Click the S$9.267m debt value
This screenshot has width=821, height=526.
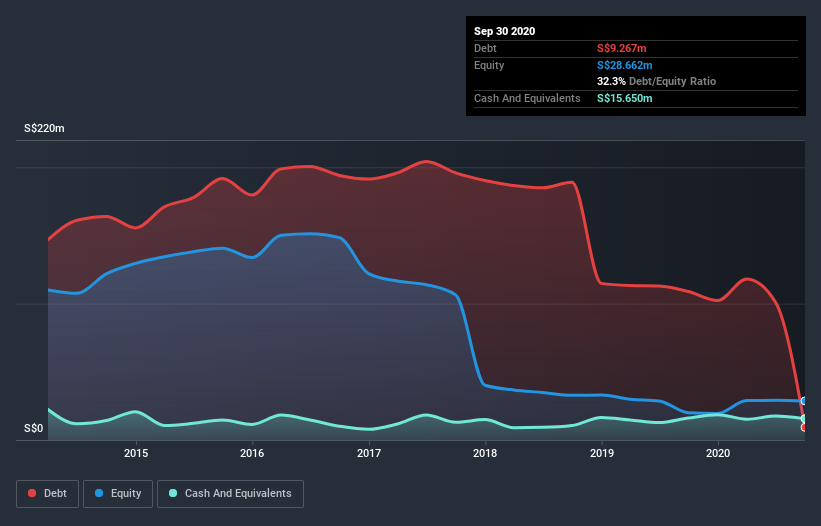pyautogui.click(x=622, y=48)
